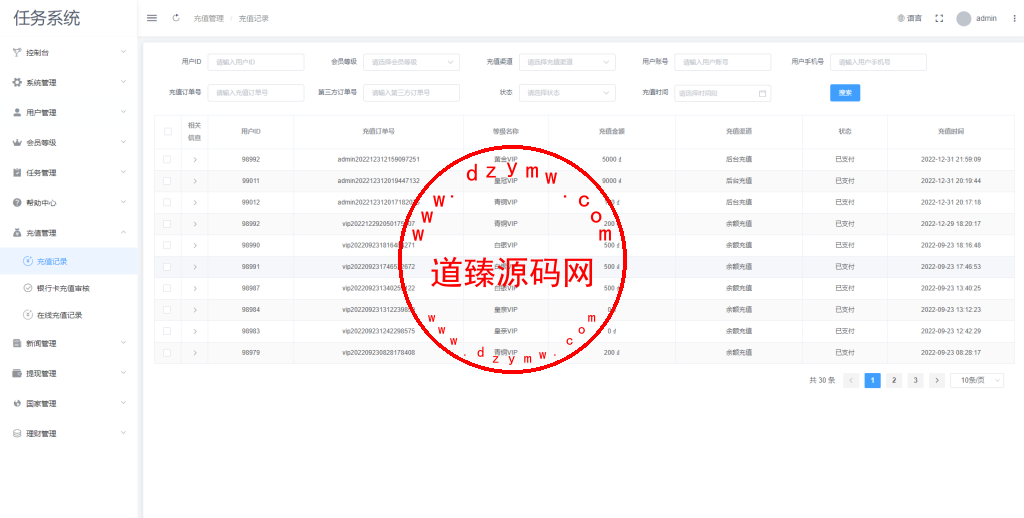Check the row dated 2022-12-29 18:20:17
The width and height of the screenshot is (1024, 518).
pyautogui.click(x=167, y=224)
